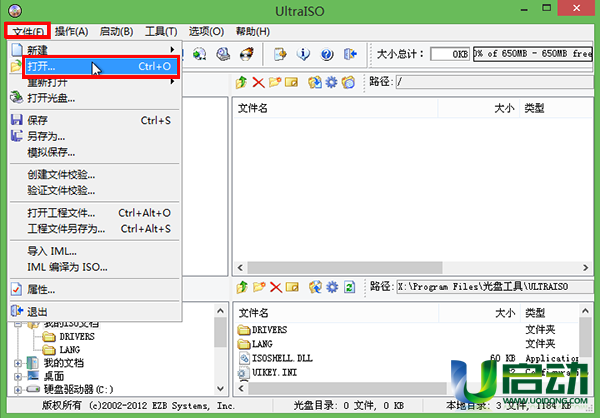Click add-files icon in local pane toolbar
Image resolution: width=600 pixels, height=418 pixels.
315,287
